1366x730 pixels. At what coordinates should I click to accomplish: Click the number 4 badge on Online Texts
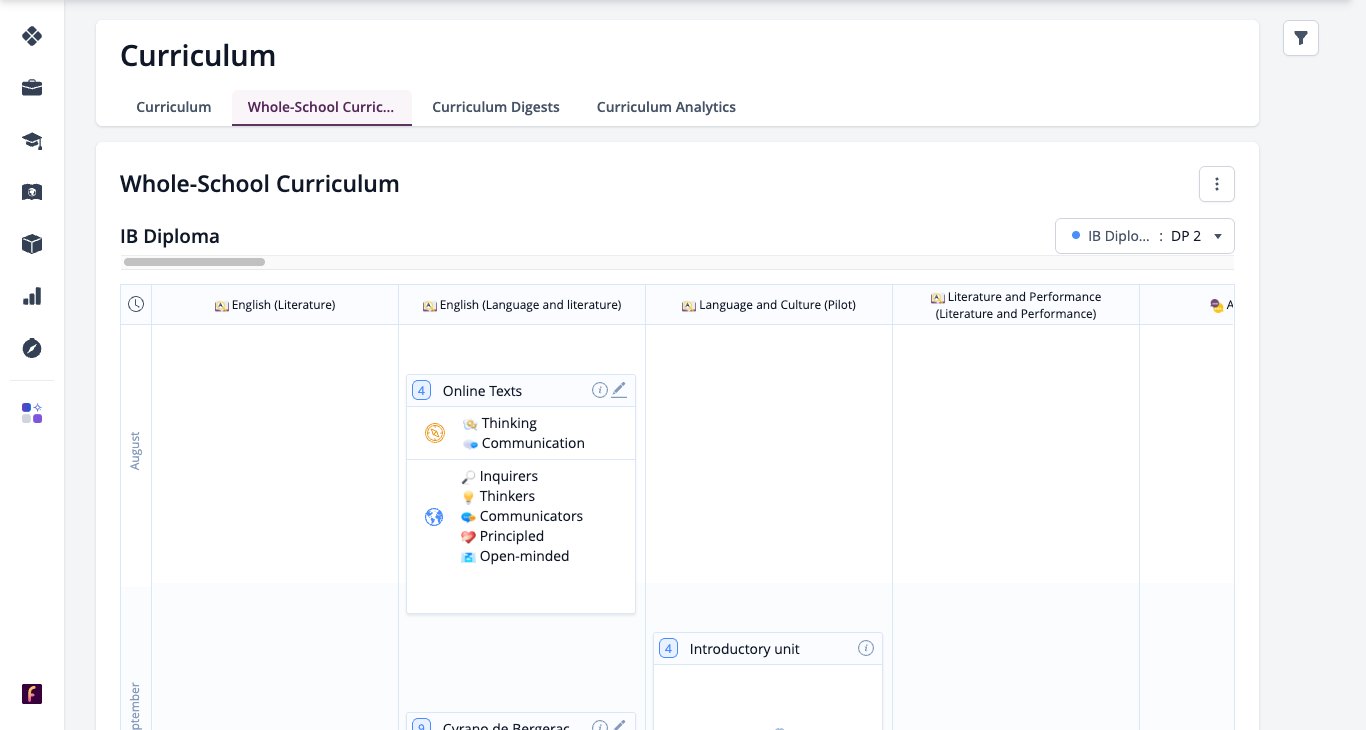tap(422, 390)
